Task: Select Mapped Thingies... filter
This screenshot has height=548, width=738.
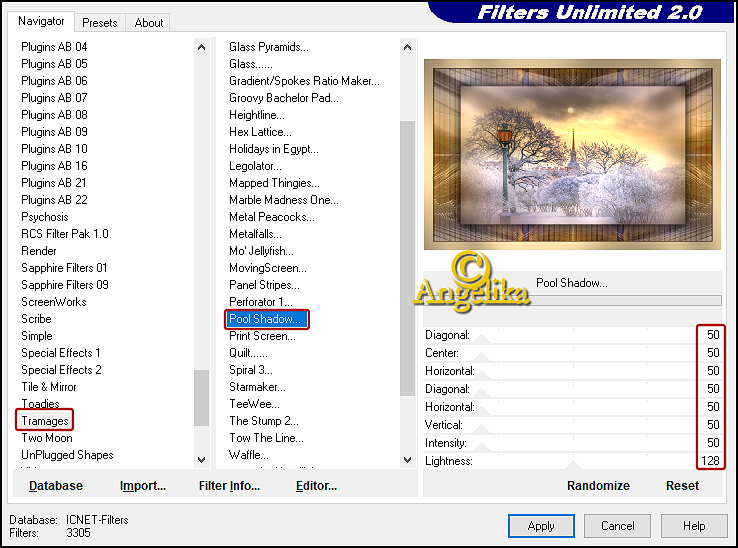Action: coord(274,183)
